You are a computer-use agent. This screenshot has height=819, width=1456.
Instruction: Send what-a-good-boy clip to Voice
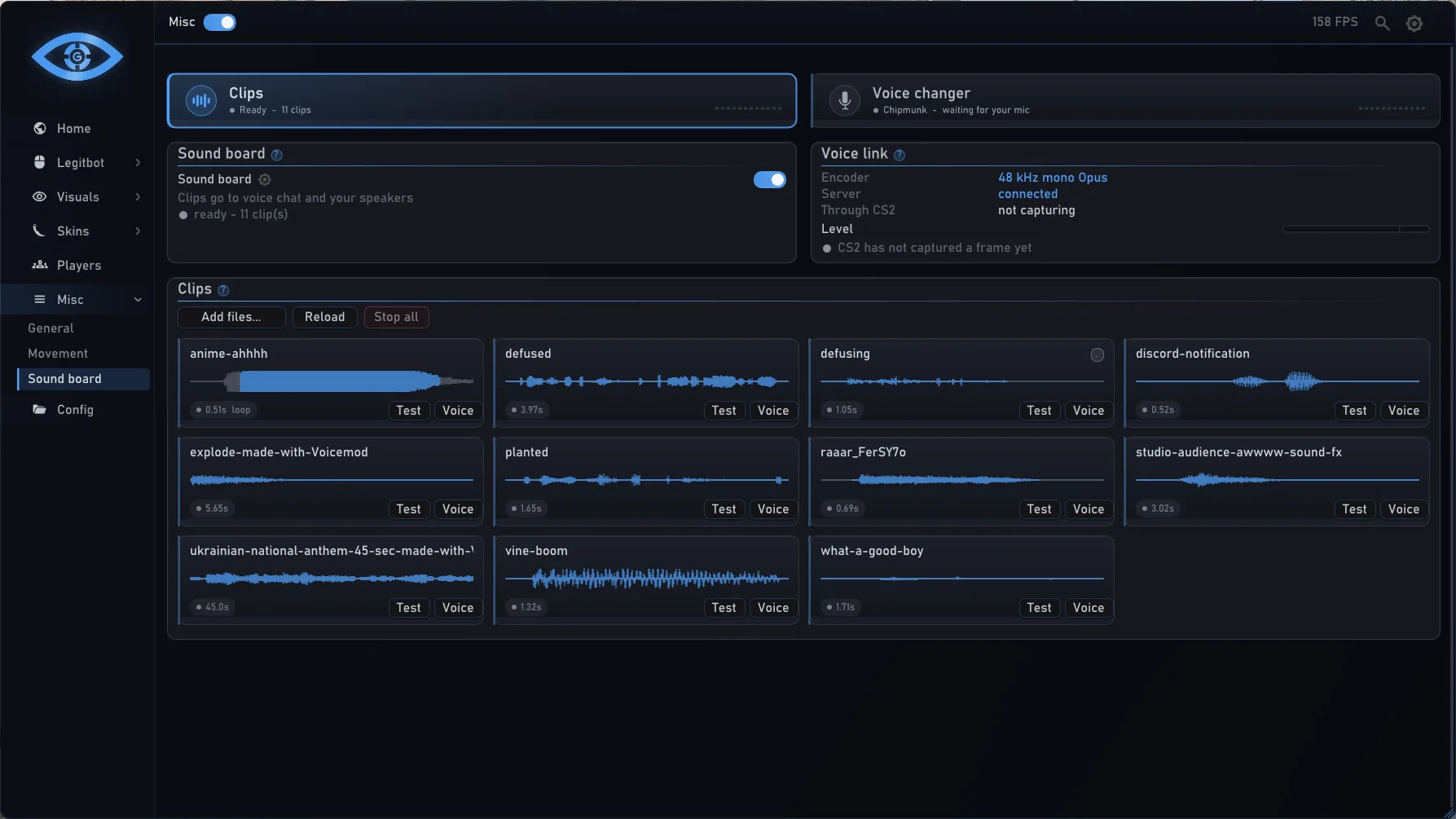(x=1089, y=608)
